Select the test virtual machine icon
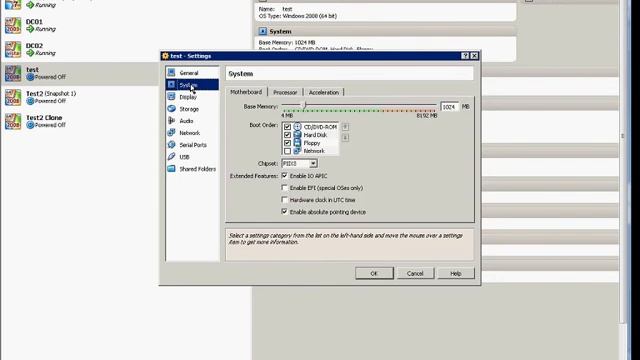Viewport: 640px width, 360px height. click(x=13, y=73)
